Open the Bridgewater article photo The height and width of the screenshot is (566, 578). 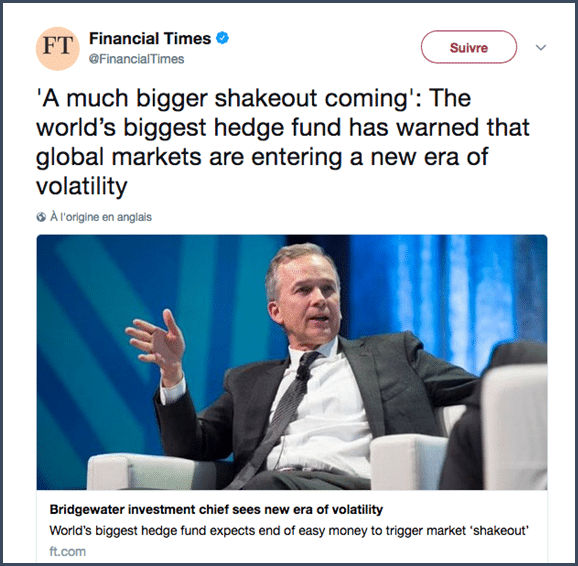click(x=292, y=362)
